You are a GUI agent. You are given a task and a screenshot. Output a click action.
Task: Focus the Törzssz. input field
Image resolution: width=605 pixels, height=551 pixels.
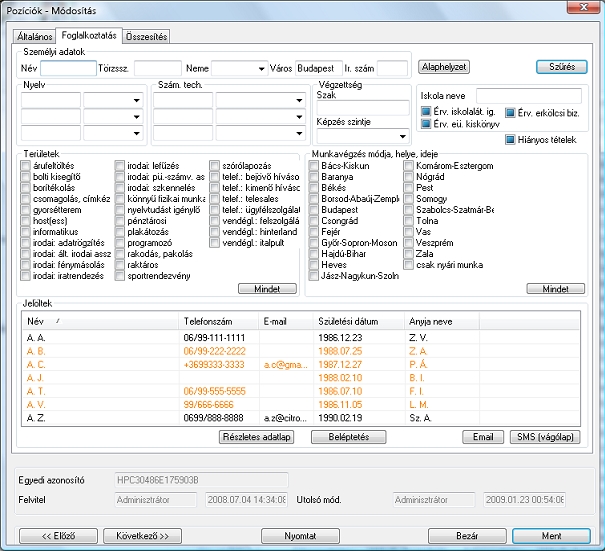[158, 68]
